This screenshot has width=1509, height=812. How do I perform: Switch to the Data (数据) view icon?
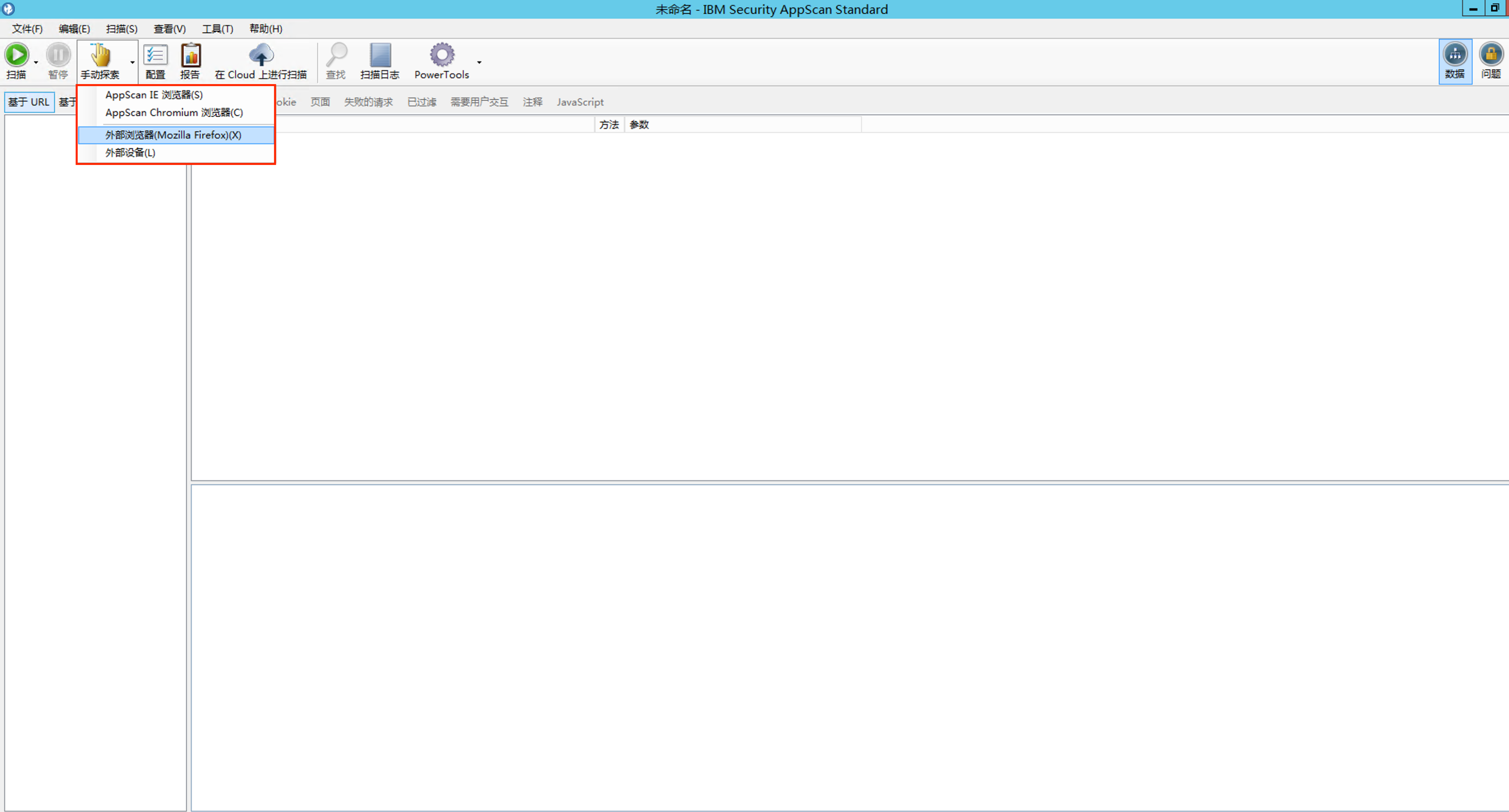(x=1455, y=55)
